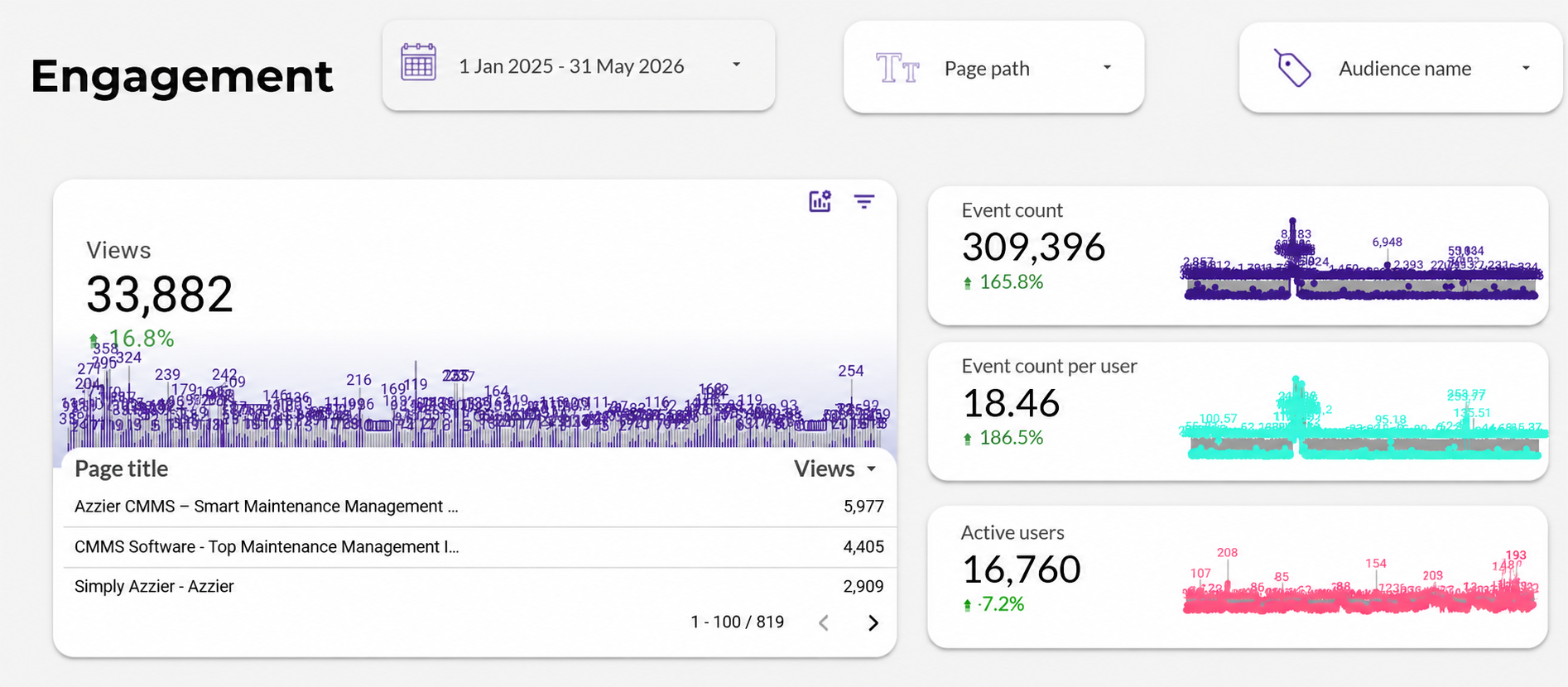
Task: Select the CMMS Software Top Maintenance row
Action: [x=479, y=547]
